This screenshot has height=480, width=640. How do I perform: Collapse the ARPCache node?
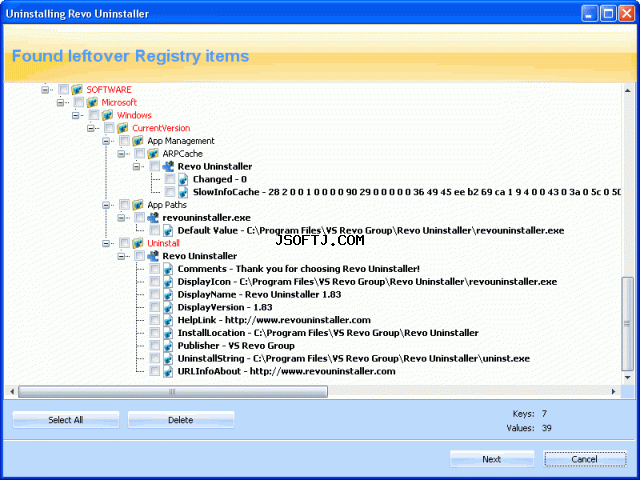(121, 154)
